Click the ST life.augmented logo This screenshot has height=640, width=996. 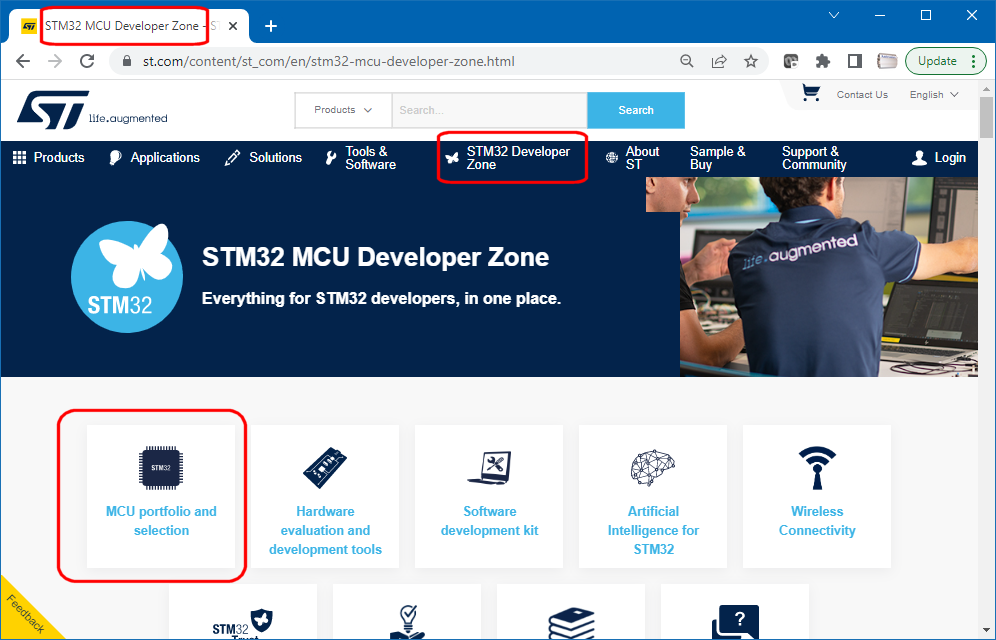tap(92, 110)
